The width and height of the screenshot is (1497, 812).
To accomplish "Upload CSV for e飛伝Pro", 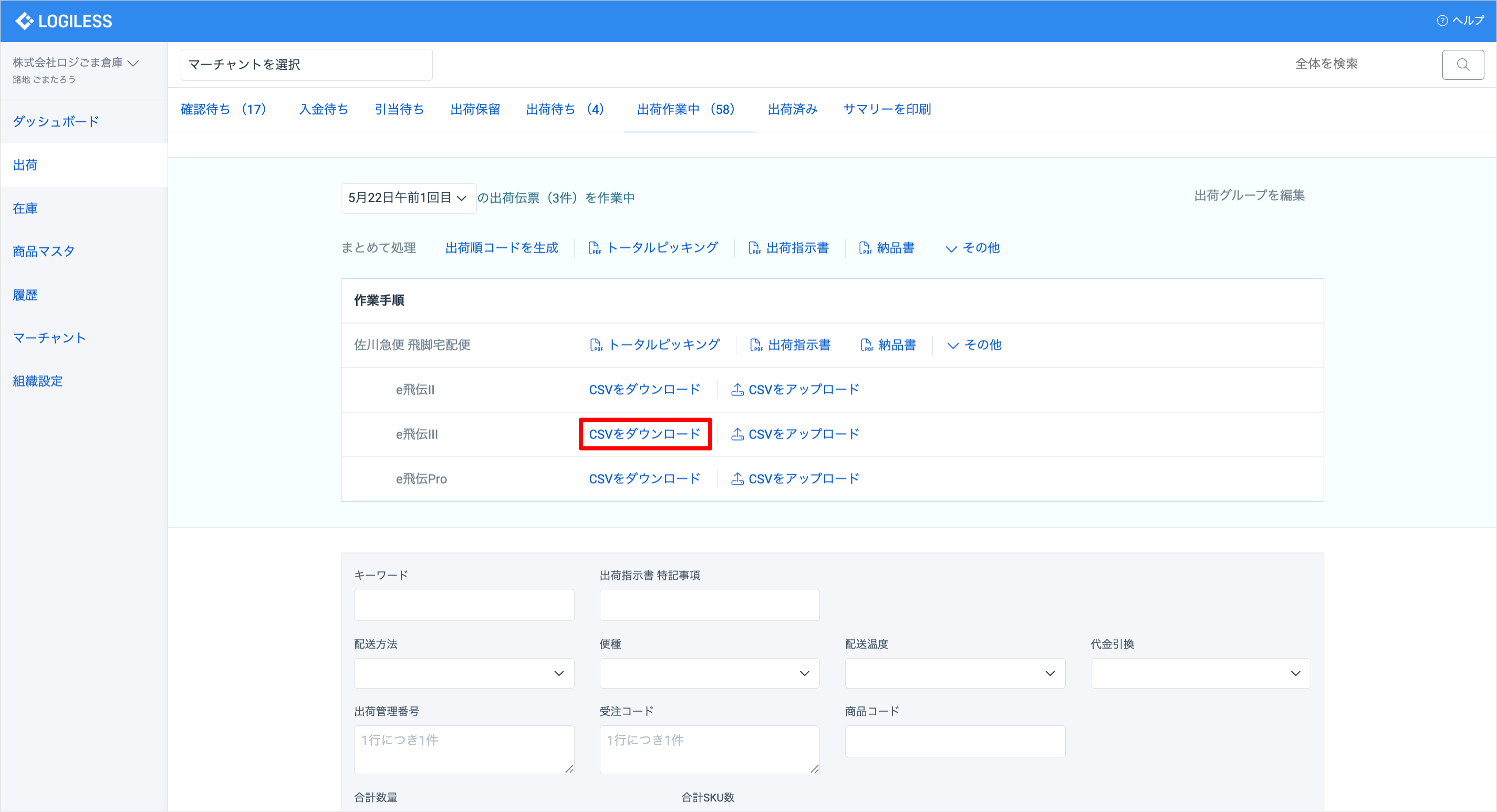I will (795, 479).
